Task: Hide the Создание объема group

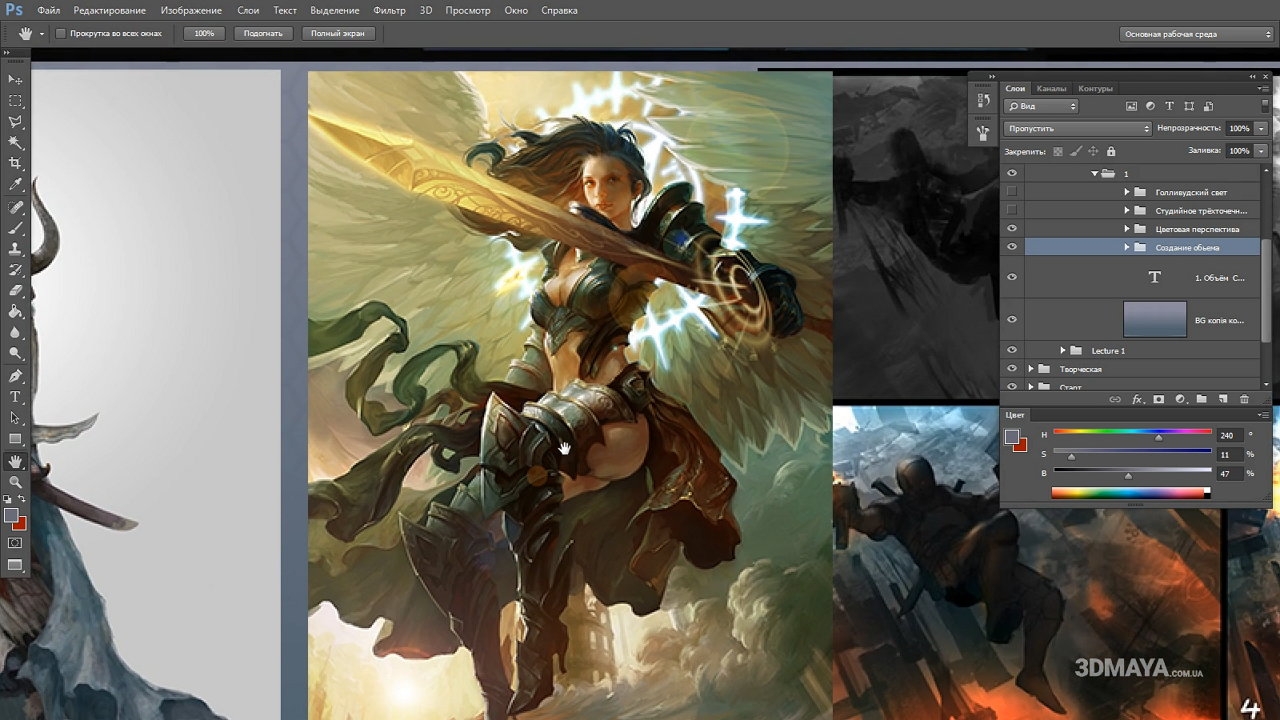Action: click(1012, 247)
